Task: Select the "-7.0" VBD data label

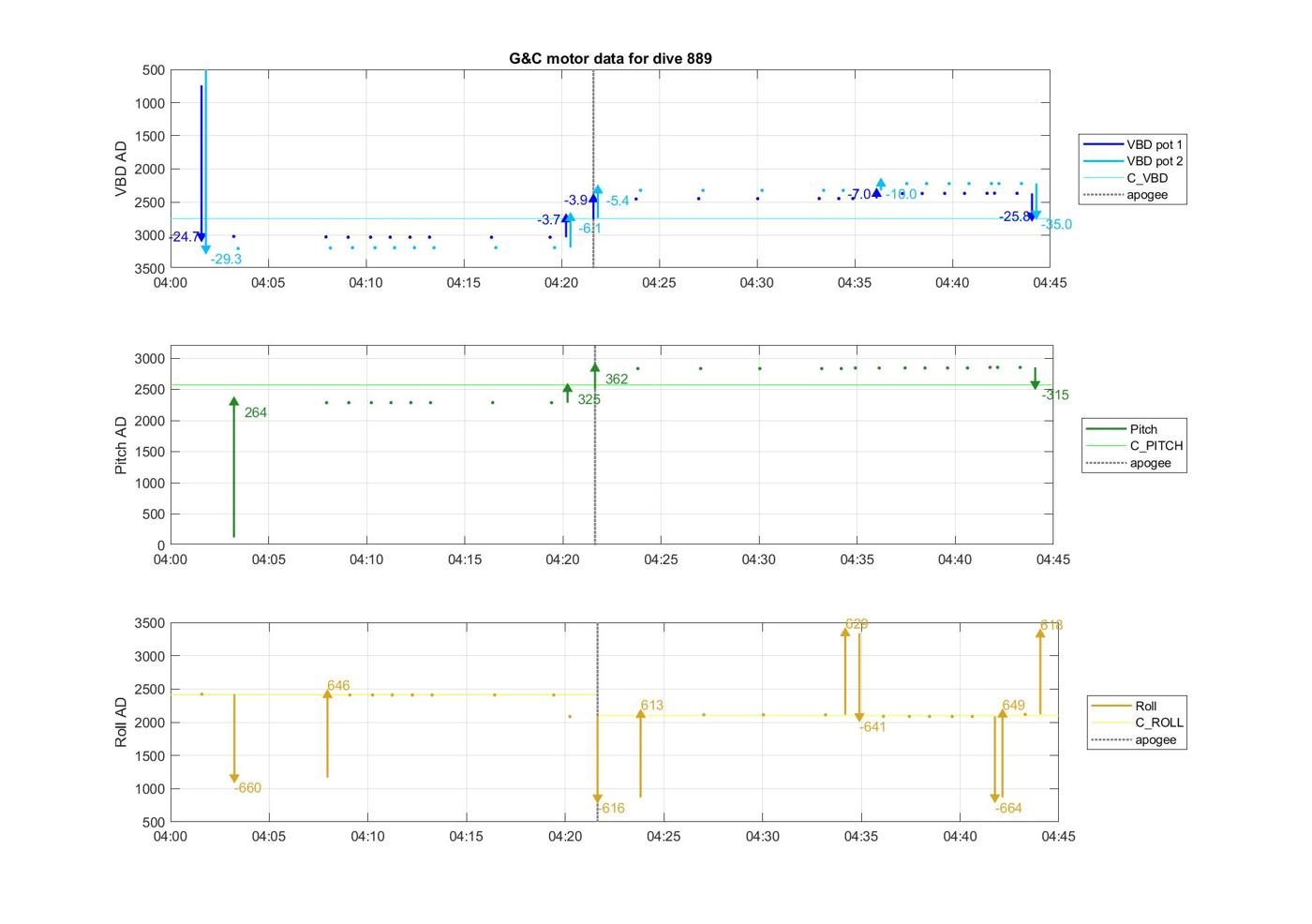Action: [x=859, y=195]
